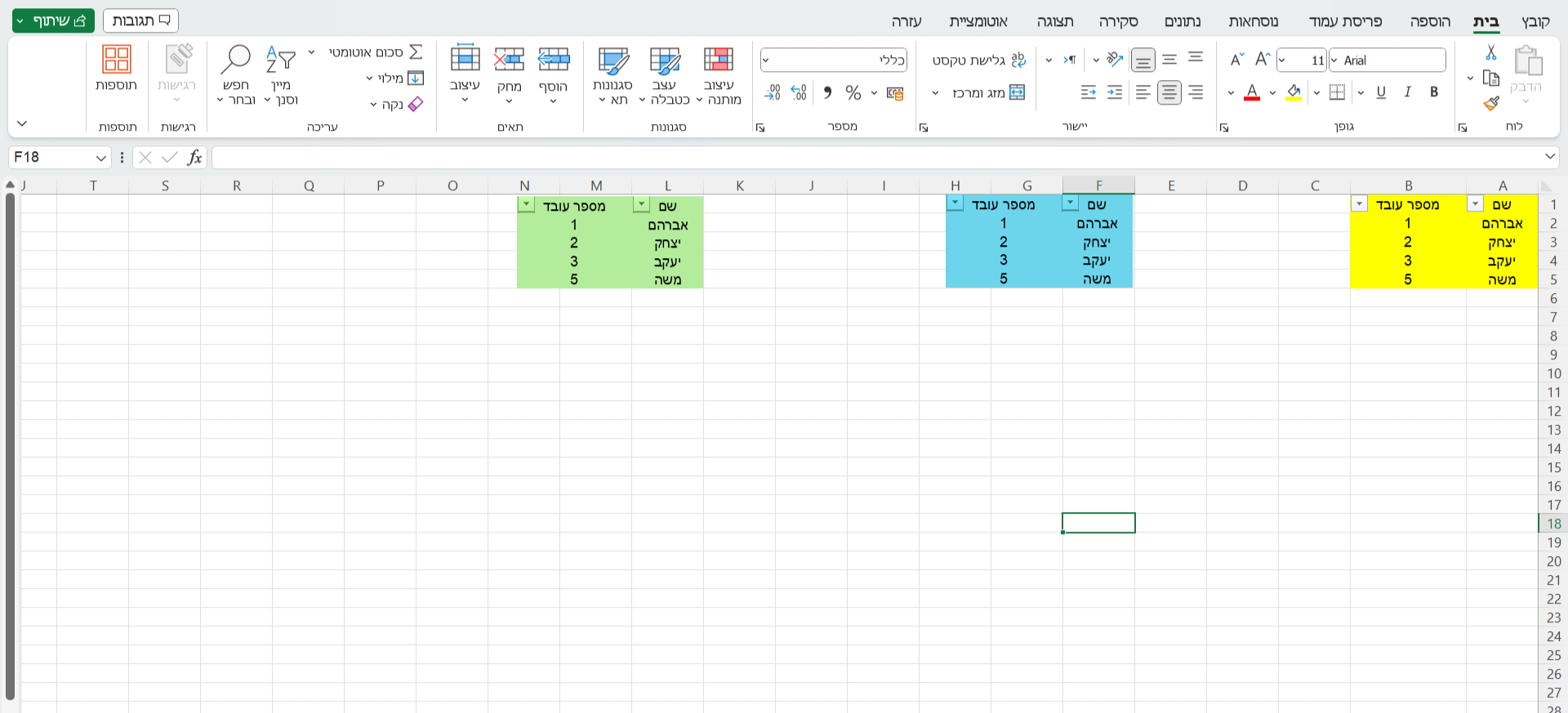Click the Insert cells (הוסף) button
Screen dimensions: 1568x713
[554, 75]
